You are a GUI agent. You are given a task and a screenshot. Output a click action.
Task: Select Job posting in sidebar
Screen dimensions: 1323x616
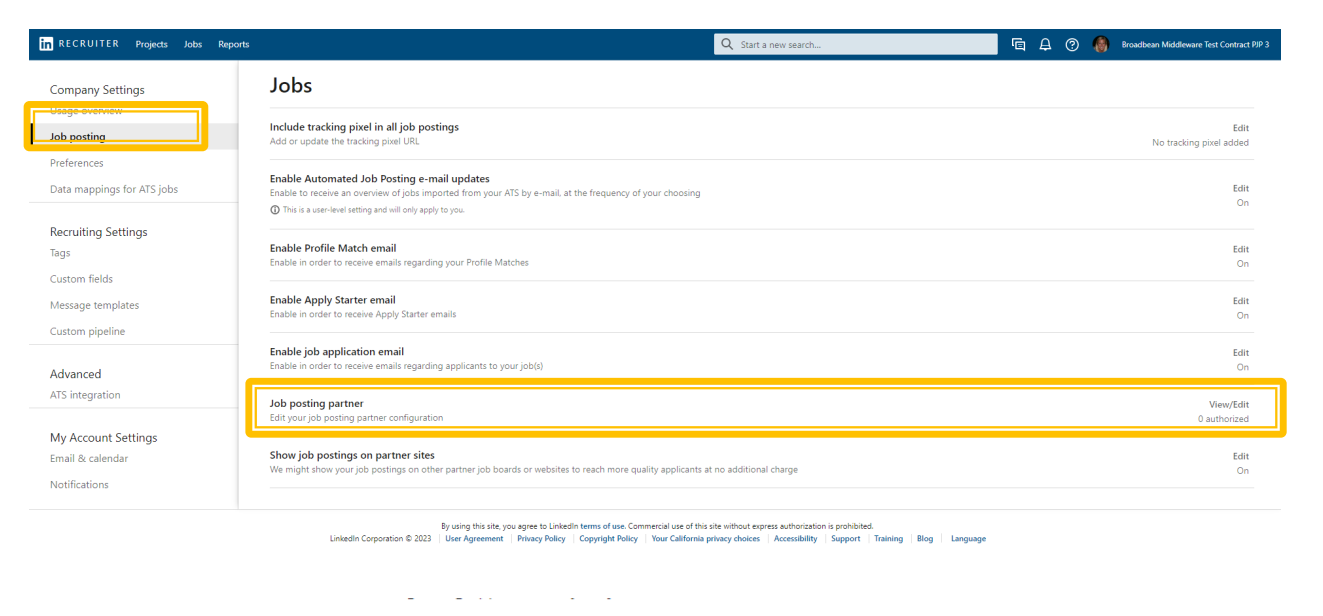pyautogui.click(x=78, y=137)
